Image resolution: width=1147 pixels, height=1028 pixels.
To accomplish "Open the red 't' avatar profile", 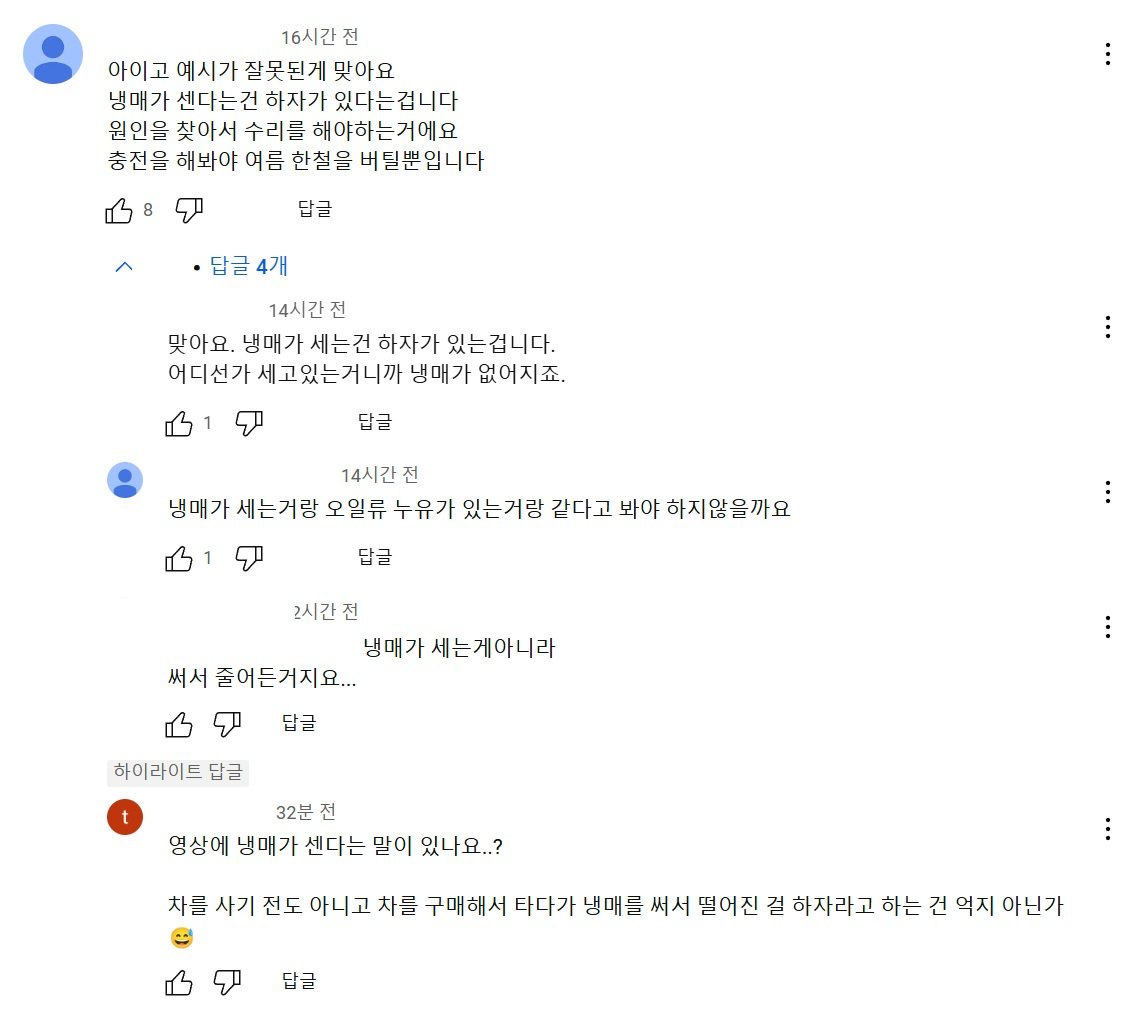I will [x=125, y=818].
